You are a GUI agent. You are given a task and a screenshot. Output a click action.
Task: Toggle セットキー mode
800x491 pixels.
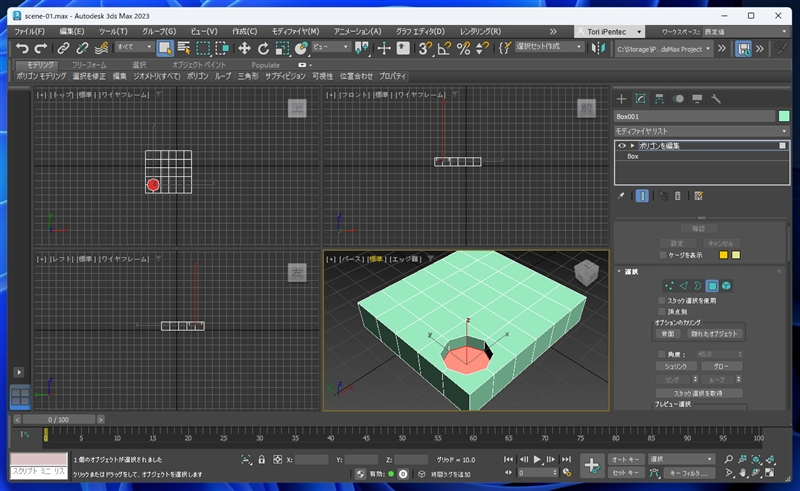626,473
